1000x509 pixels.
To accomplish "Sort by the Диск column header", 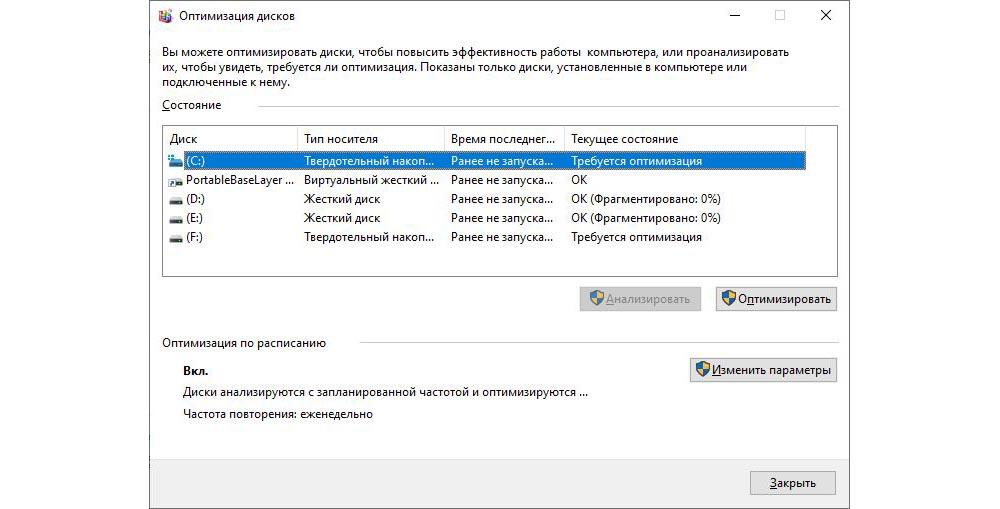I will click(x=230, y=138).
